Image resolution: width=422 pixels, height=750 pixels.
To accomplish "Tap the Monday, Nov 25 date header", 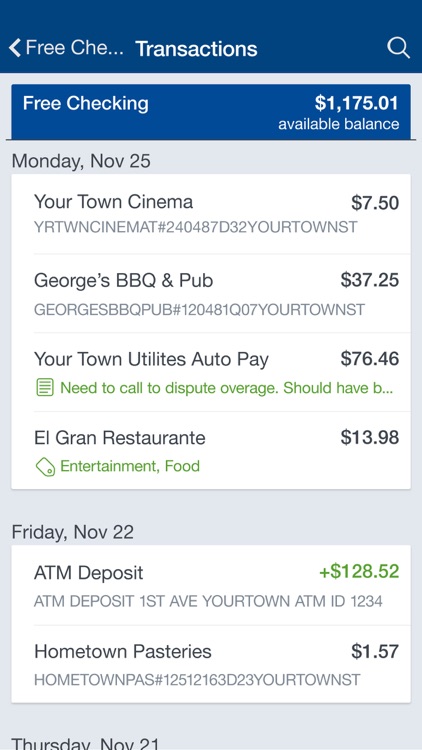I will coord(81,161).
